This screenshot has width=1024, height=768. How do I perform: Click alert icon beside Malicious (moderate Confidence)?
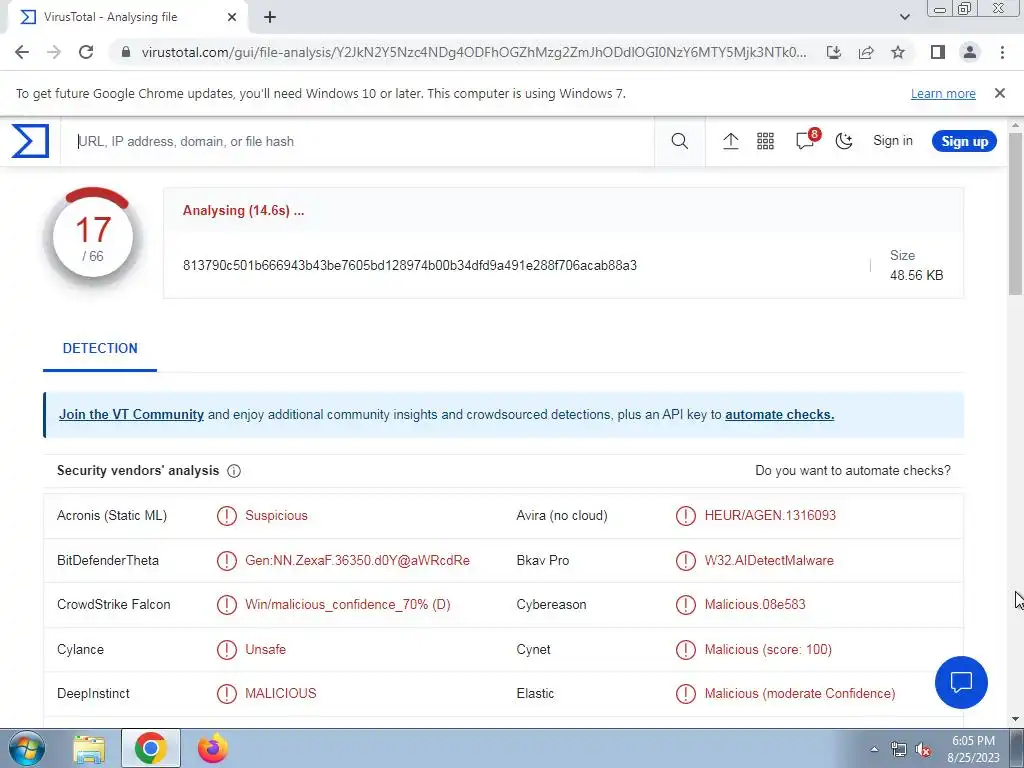click(x=686, y=694)
